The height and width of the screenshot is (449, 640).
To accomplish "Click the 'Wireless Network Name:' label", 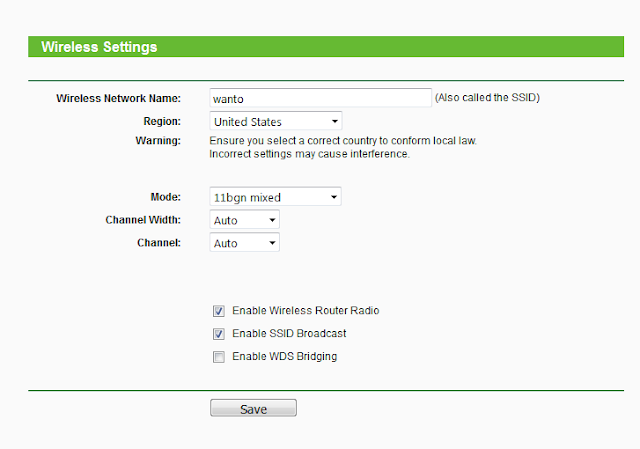I will pos(118,98).
